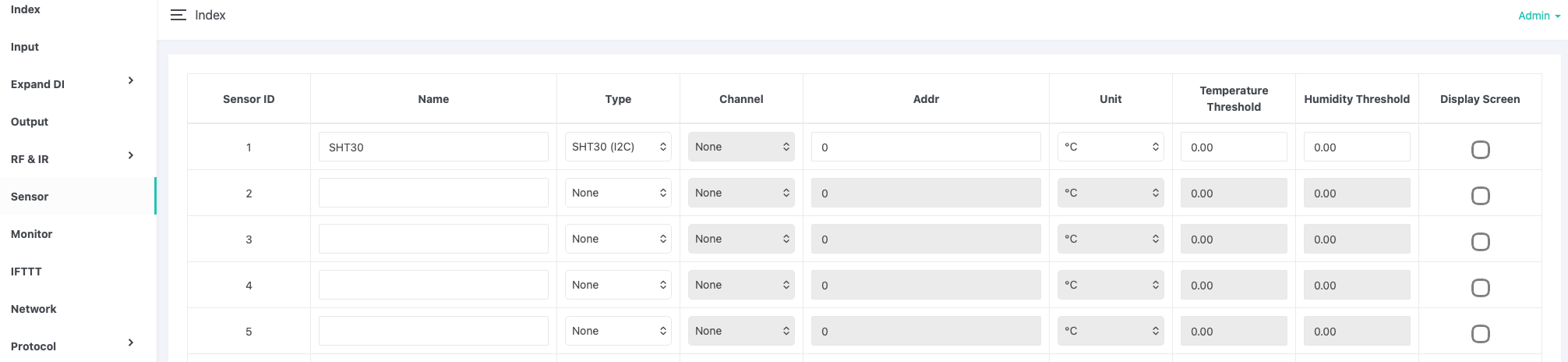Viewport: 1568px width, 362px height.
Task: Focus sensor 1 Temperature Threshold field
Action: click(x=1233, y=147)
